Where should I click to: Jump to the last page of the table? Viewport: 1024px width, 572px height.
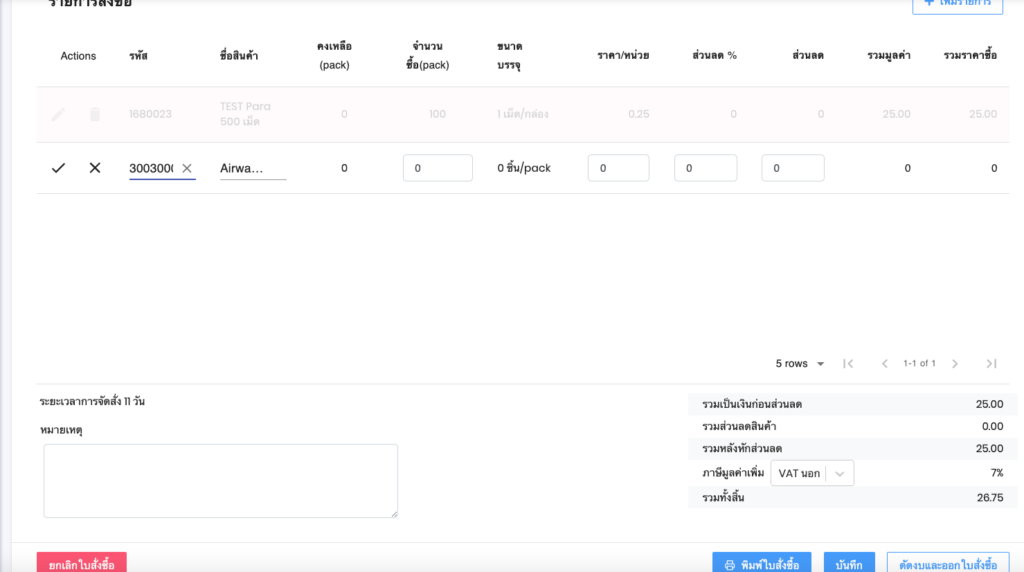point(991,363)
